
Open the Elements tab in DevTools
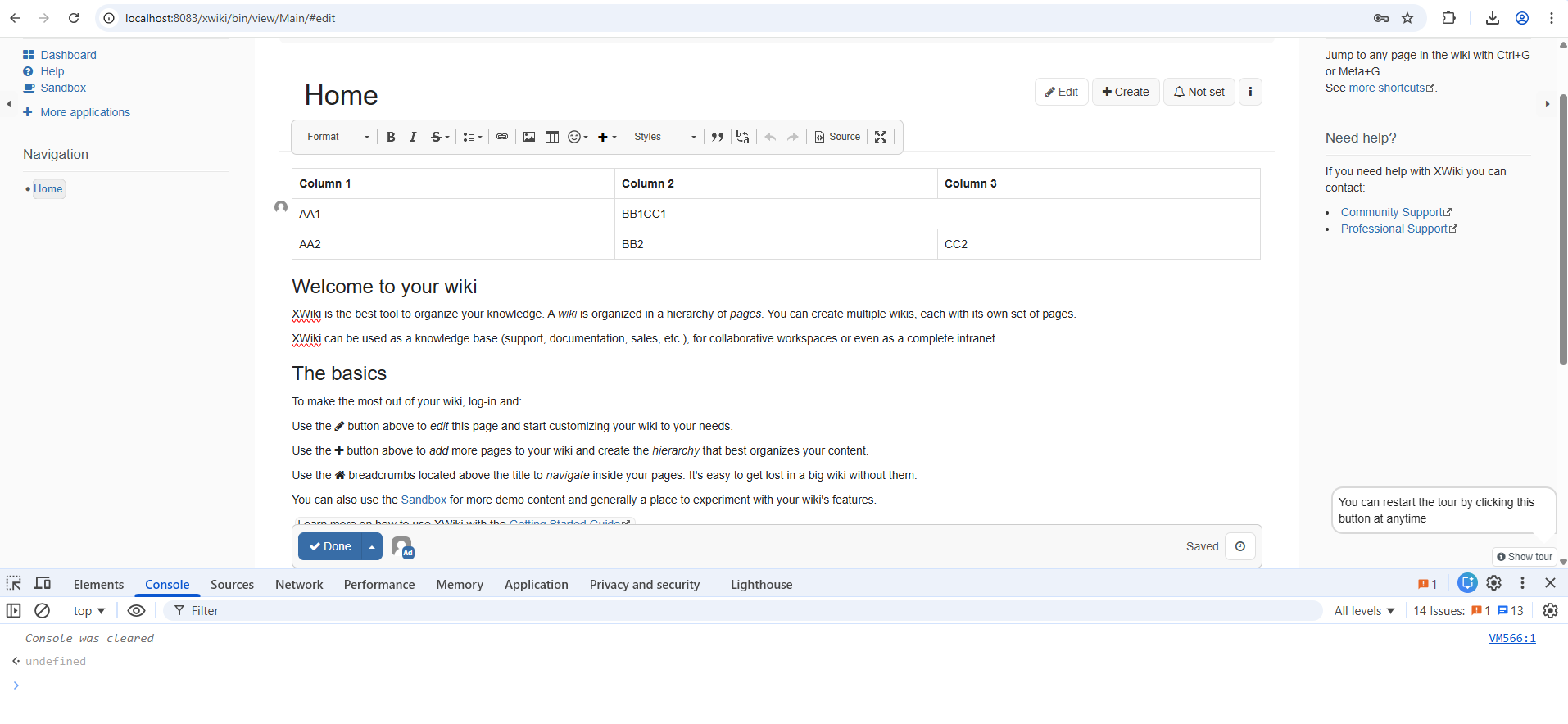click(x=98, y=585)
